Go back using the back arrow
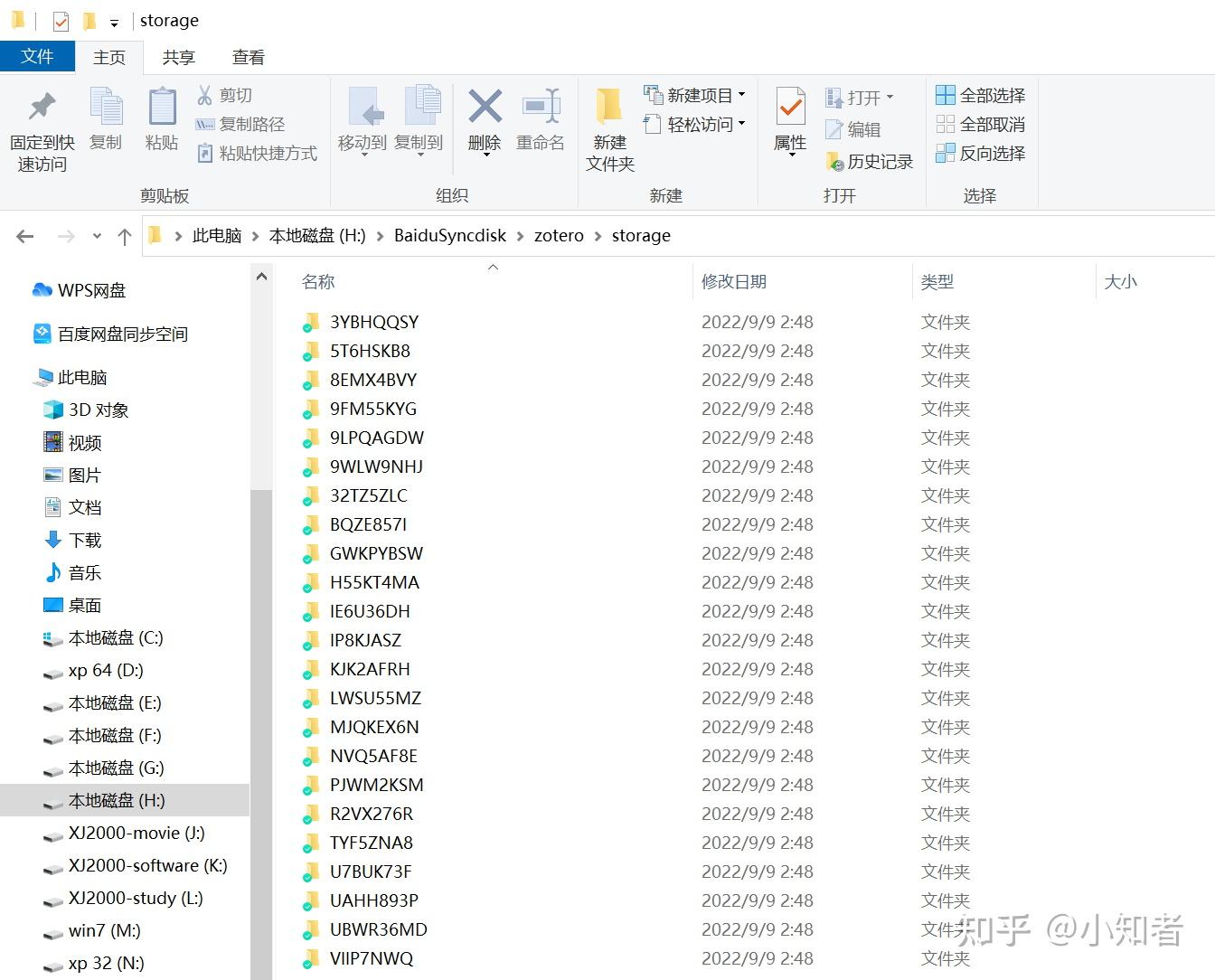 [24, 235]
